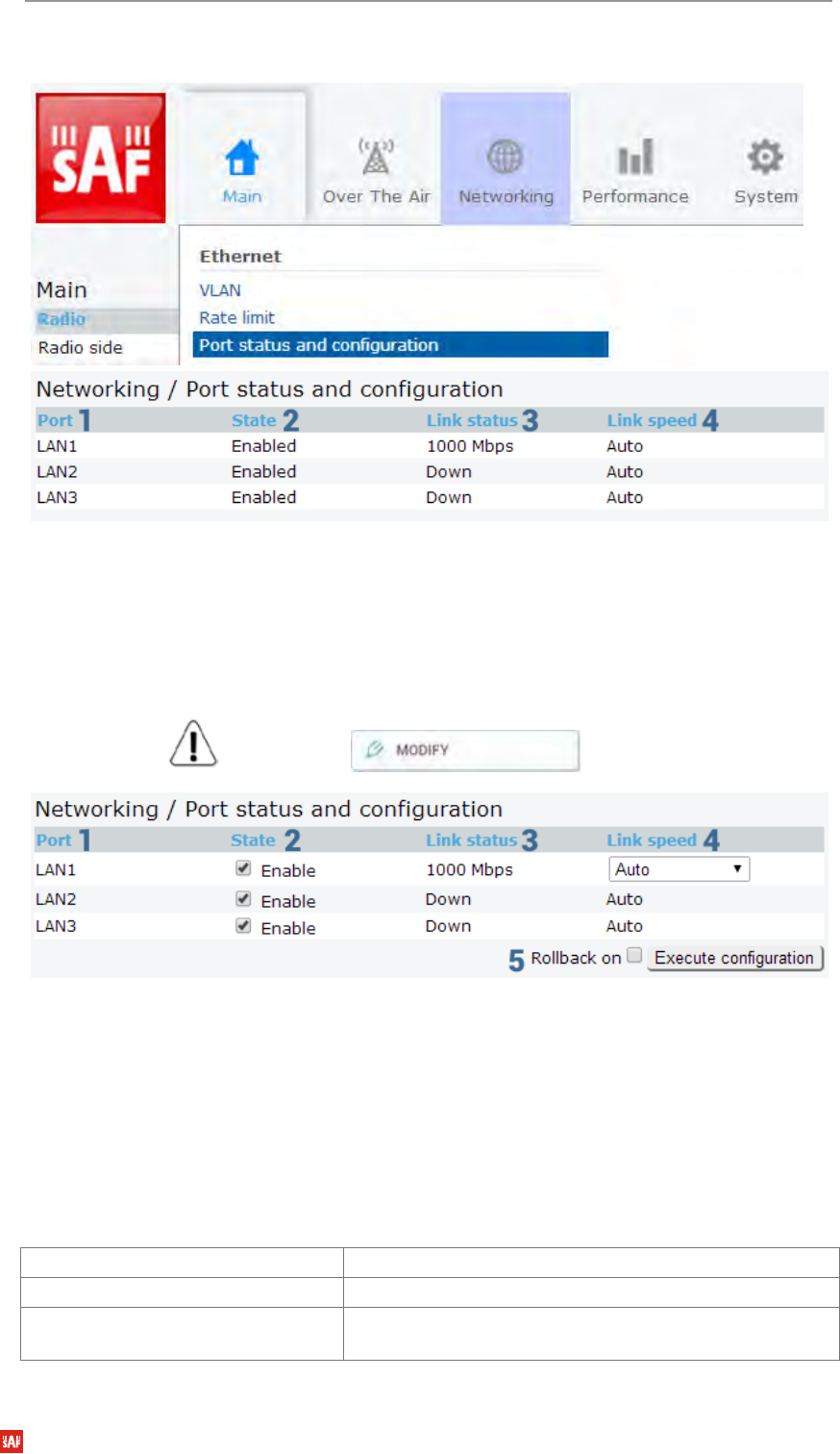Open the System tab
The height and width of the screenshot is (1454, 840).
[766, 159]
